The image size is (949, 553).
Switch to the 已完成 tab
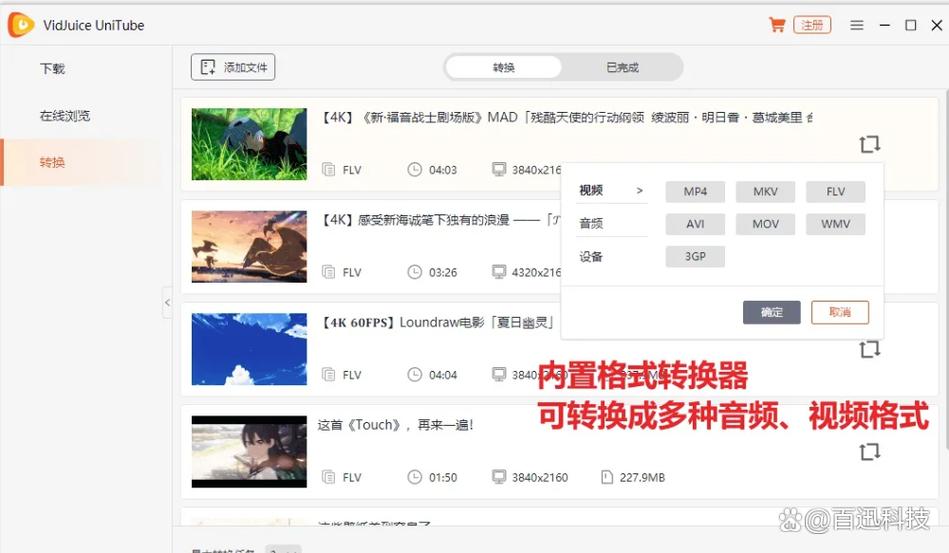(x=623, y=67)
